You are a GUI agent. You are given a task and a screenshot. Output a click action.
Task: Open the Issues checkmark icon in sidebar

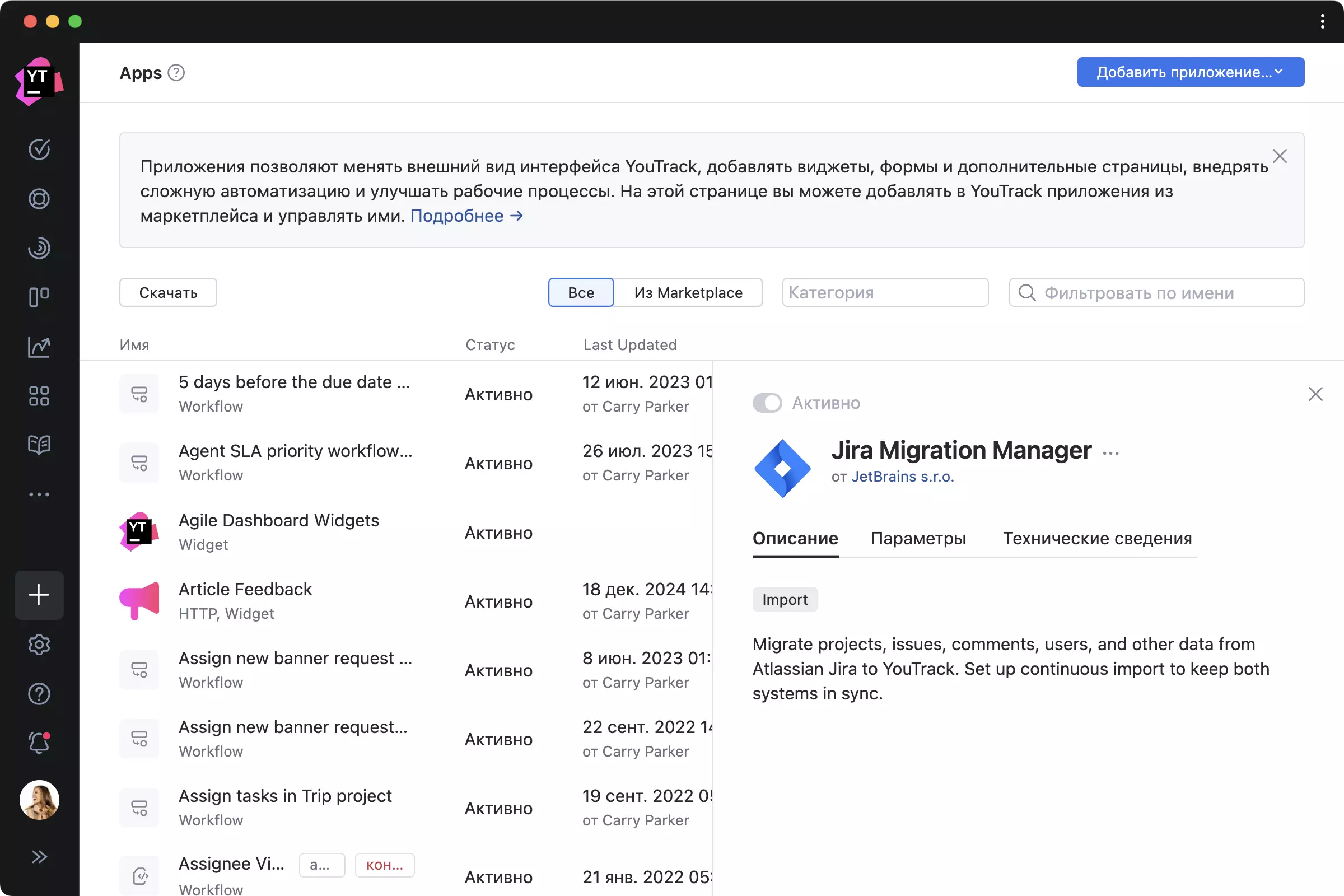pos(39,149)
